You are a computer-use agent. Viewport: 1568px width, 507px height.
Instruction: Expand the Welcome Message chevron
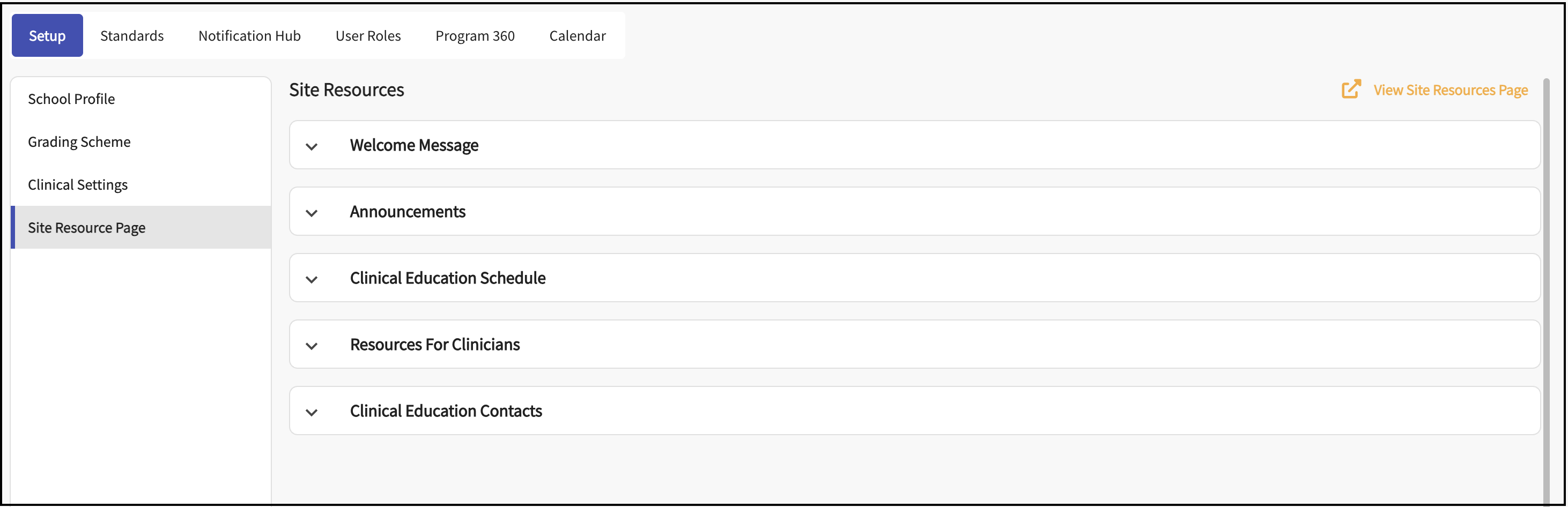[x=312, y=146]
